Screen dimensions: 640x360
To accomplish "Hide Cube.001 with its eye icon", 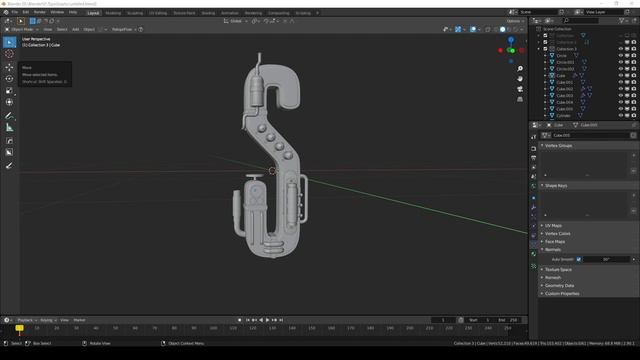I will point(621,82).
